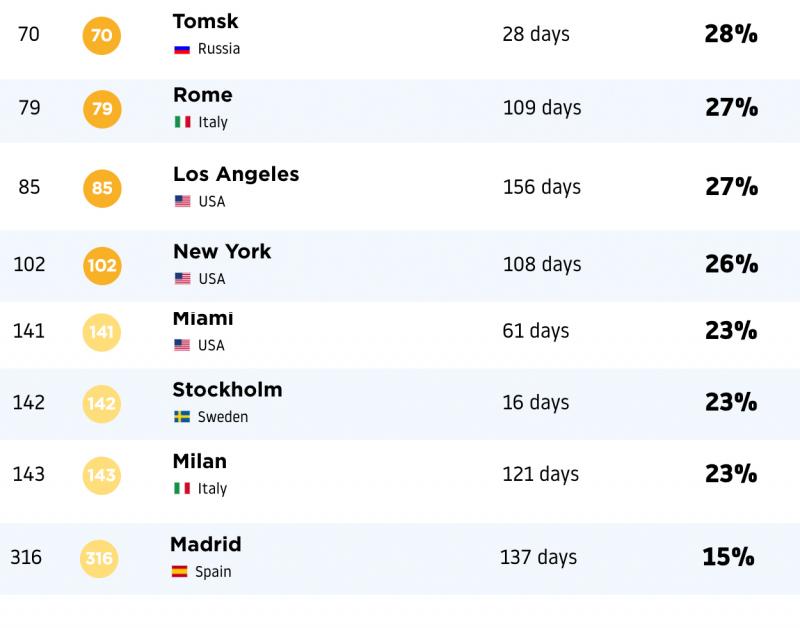
Task: Select the 142 rank badge
Action: pyautogui.click(x=102, y=404)
